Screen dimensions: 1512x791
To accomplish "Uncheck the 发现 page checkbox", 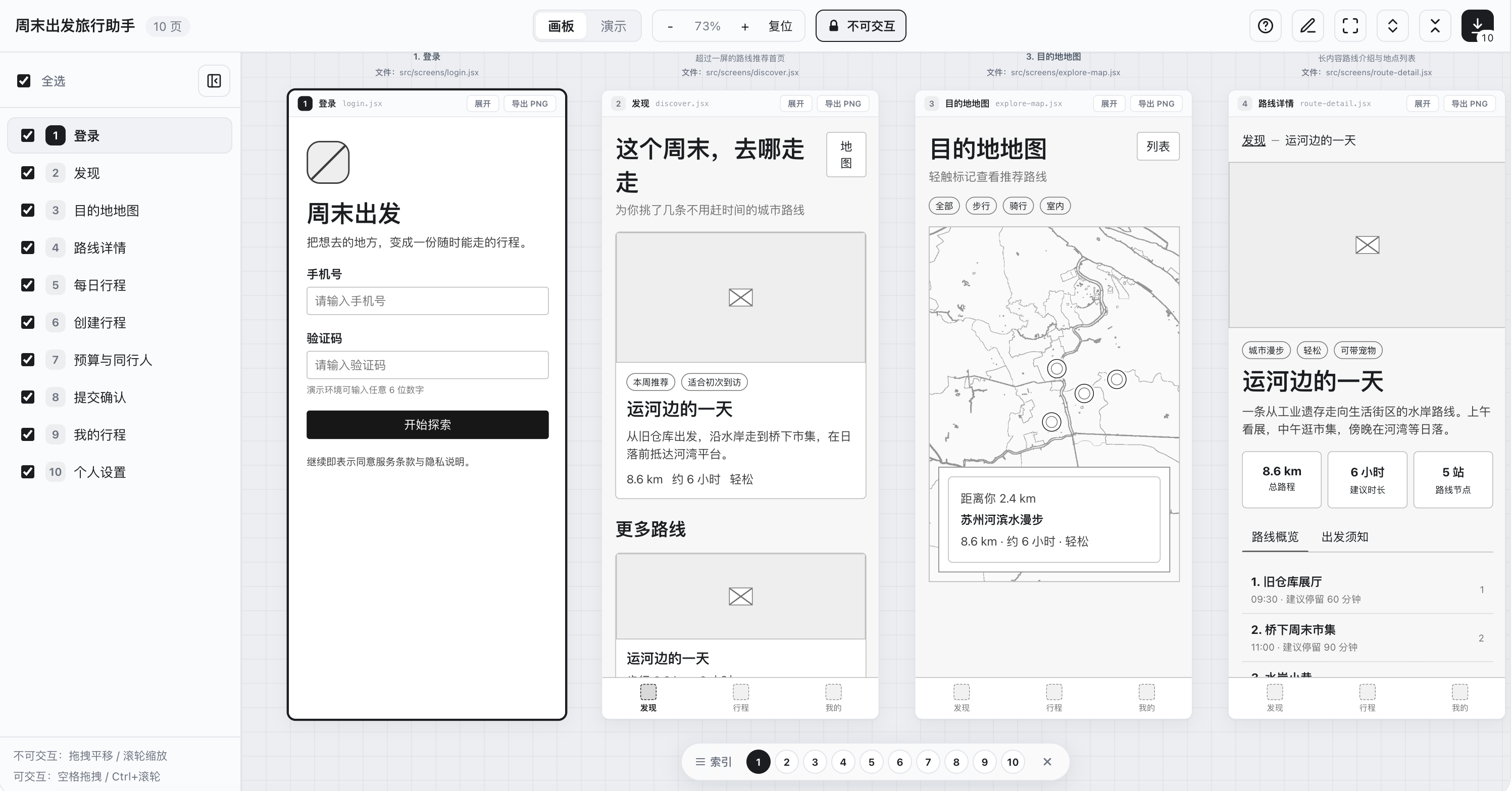I will coord(28,173).
